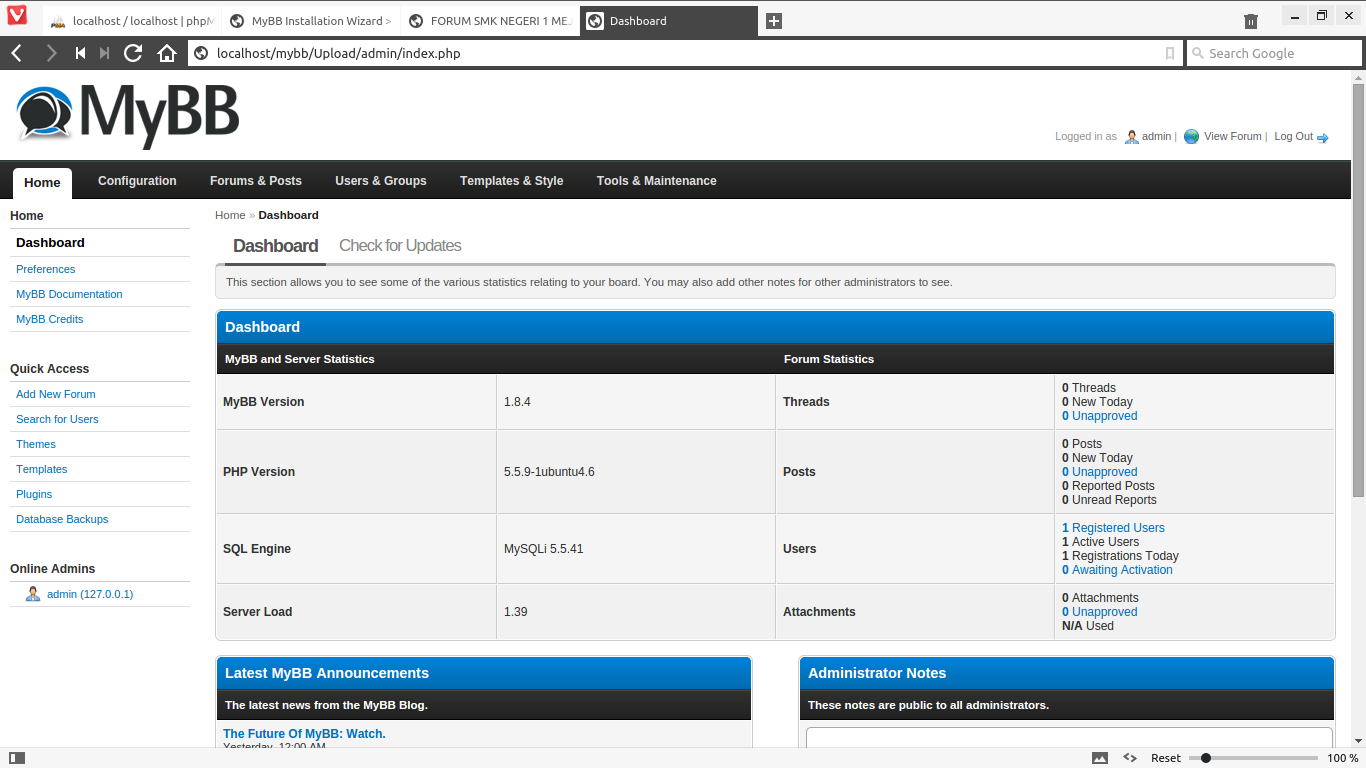Open the Check for Updates tab
1366x768 pixels.
click(400, 245)
